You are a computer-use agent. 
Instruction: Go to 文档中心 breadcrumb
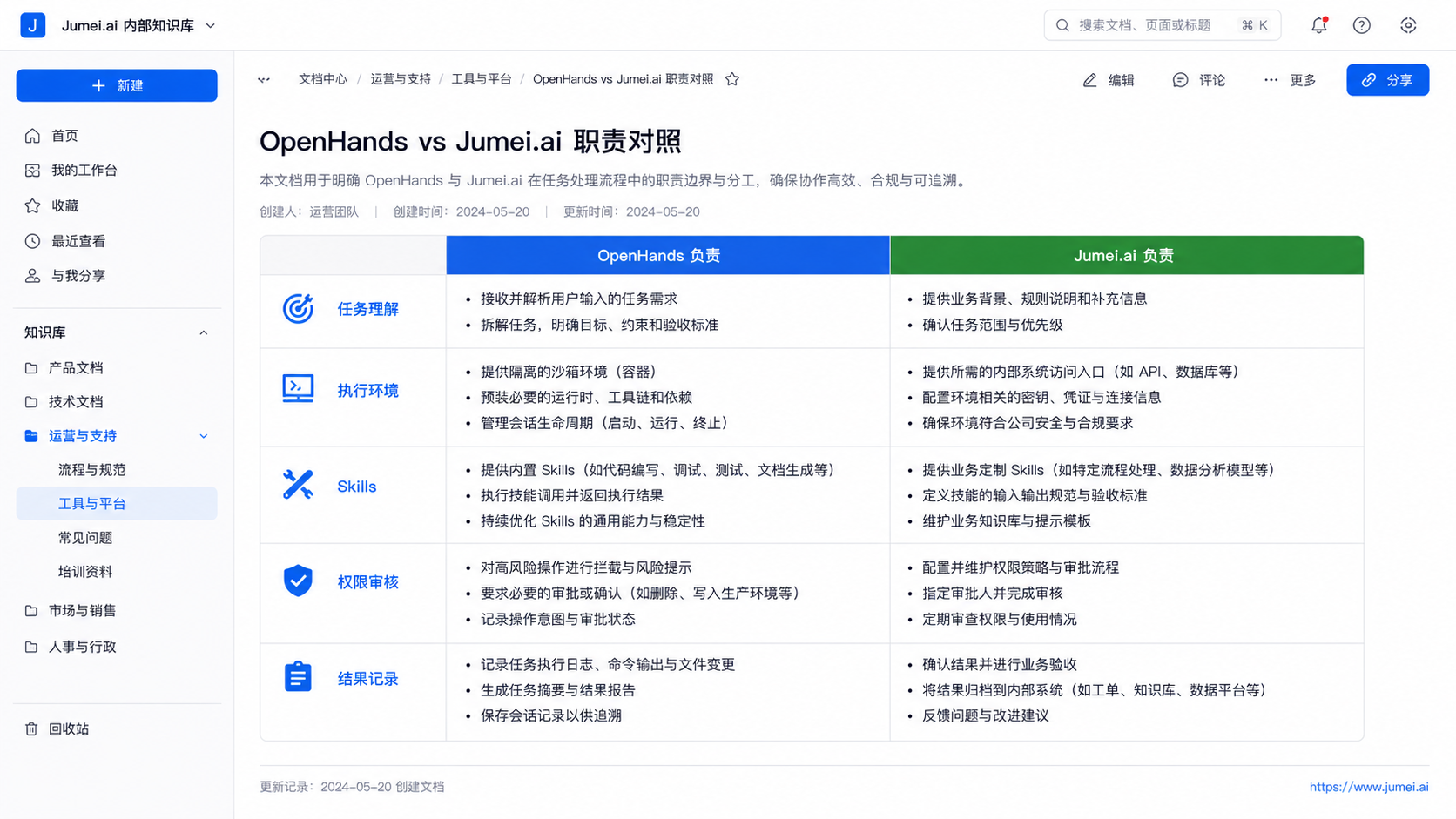tap(323, 79)
